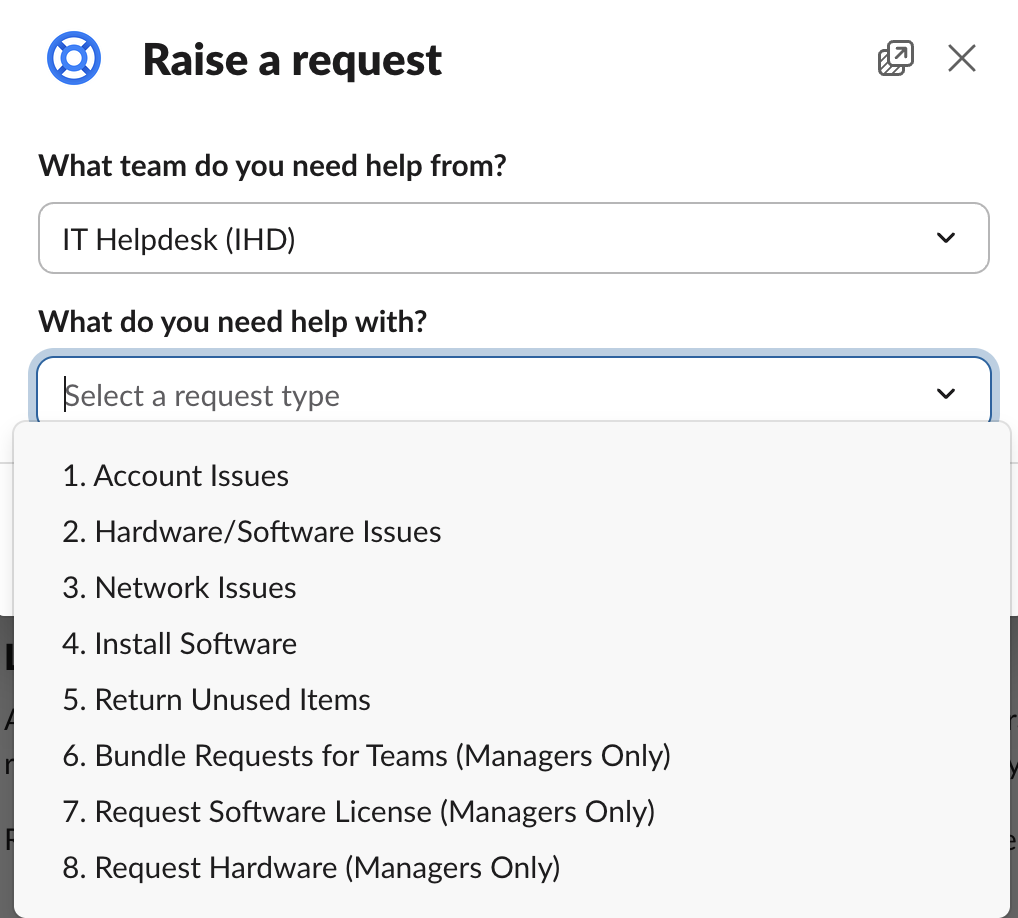This screenshot has width=1018, height=918.
Task: Close the Raise a request dialog
Action: (x=961, y=58)
